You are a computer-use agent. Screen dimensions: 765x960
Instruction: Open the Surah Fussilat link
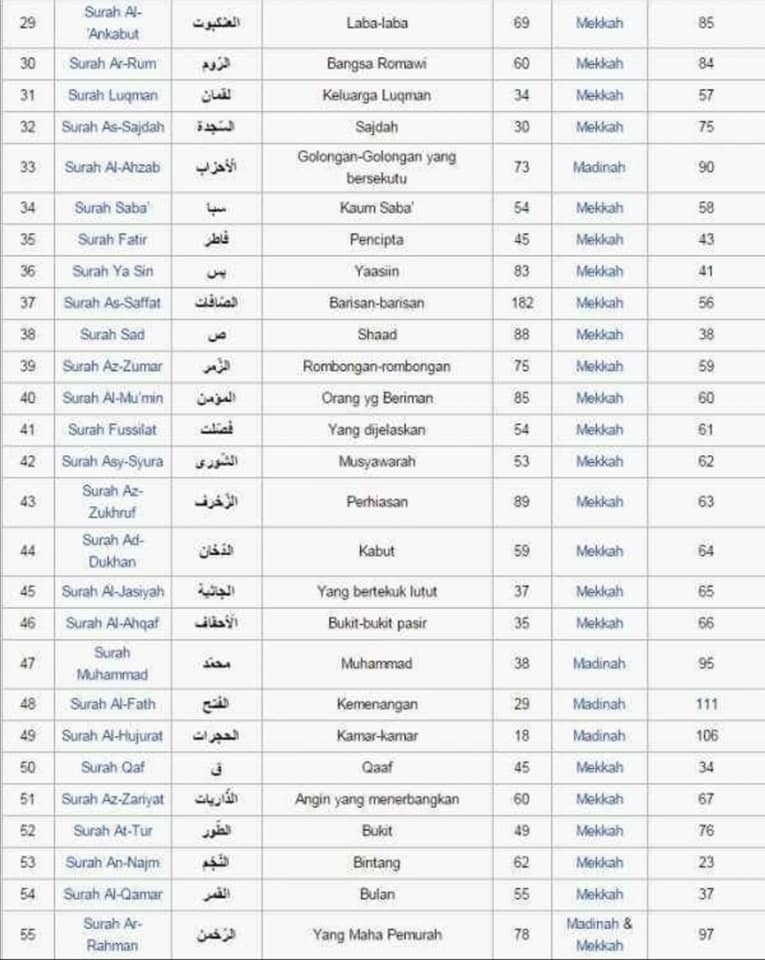(113, 430)
